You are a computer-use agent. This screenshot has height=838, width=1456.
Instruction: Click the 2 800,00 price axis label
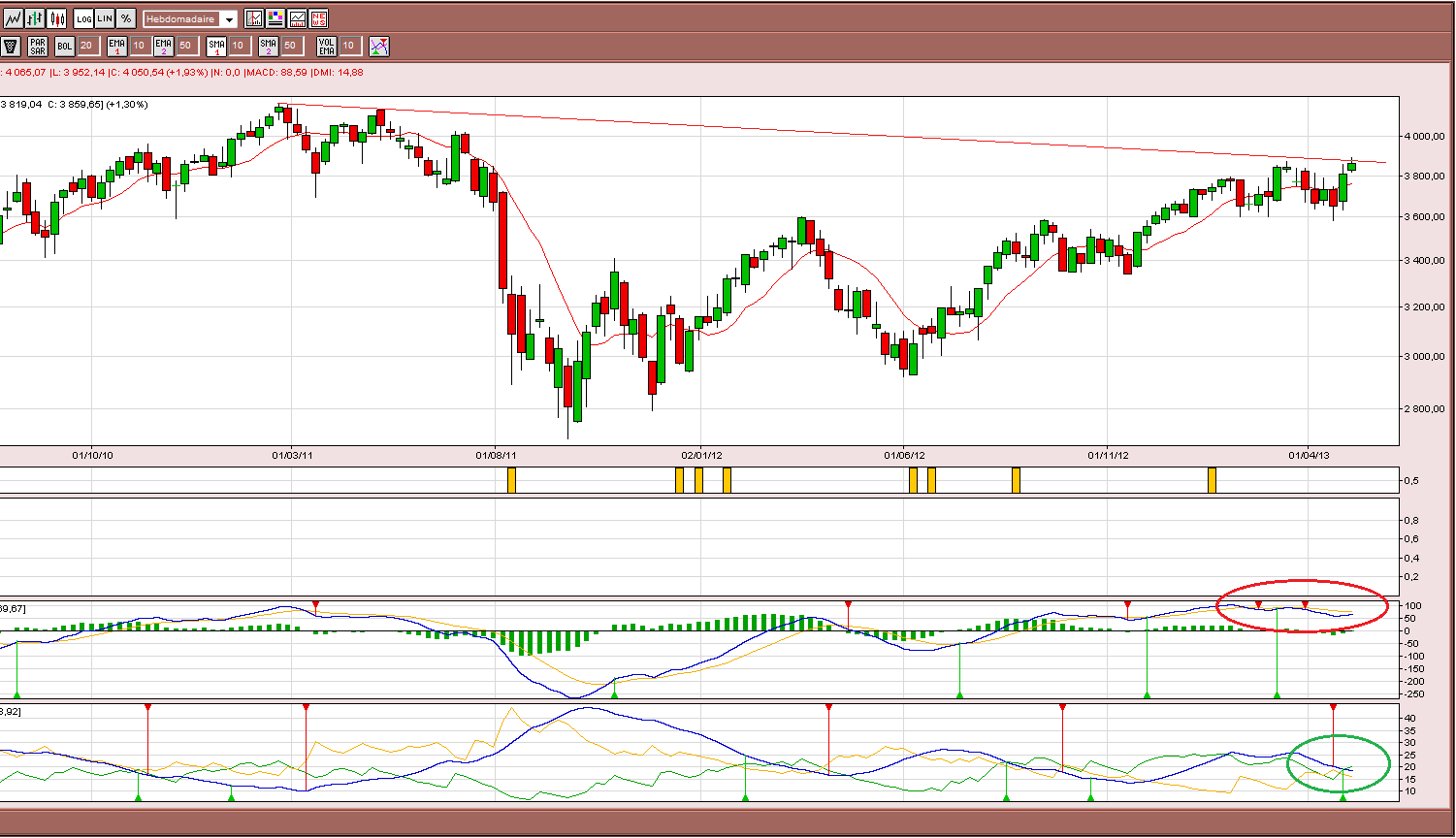coord(1424,408)
